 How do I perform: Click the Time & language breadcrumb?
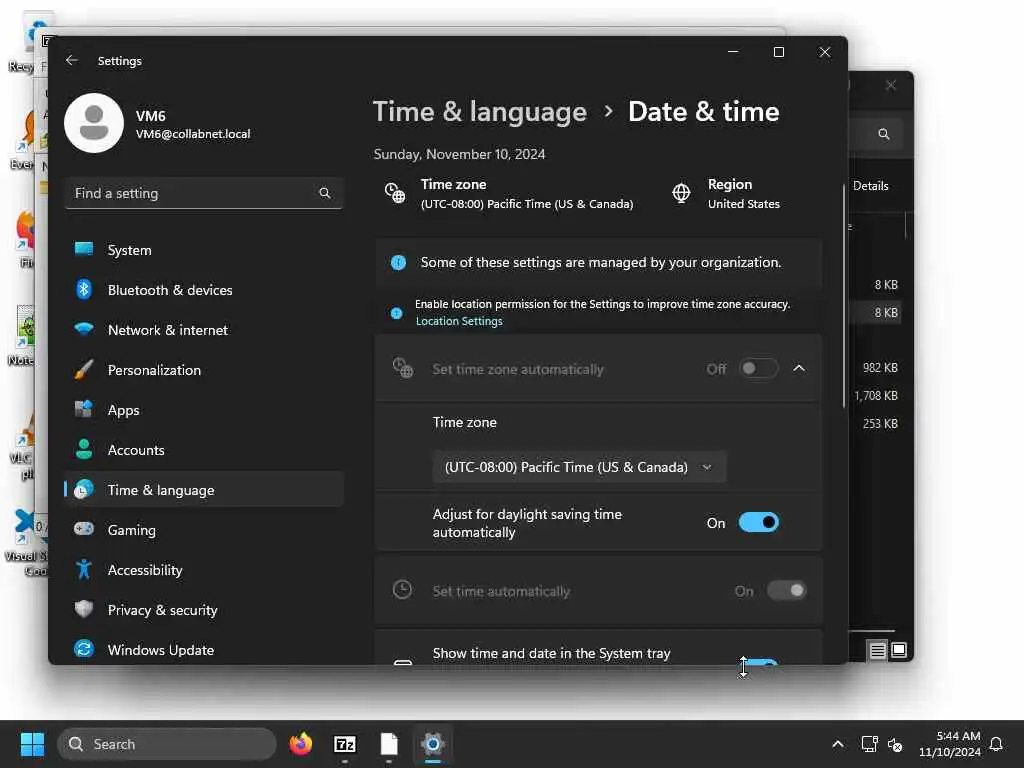[480, 112]
